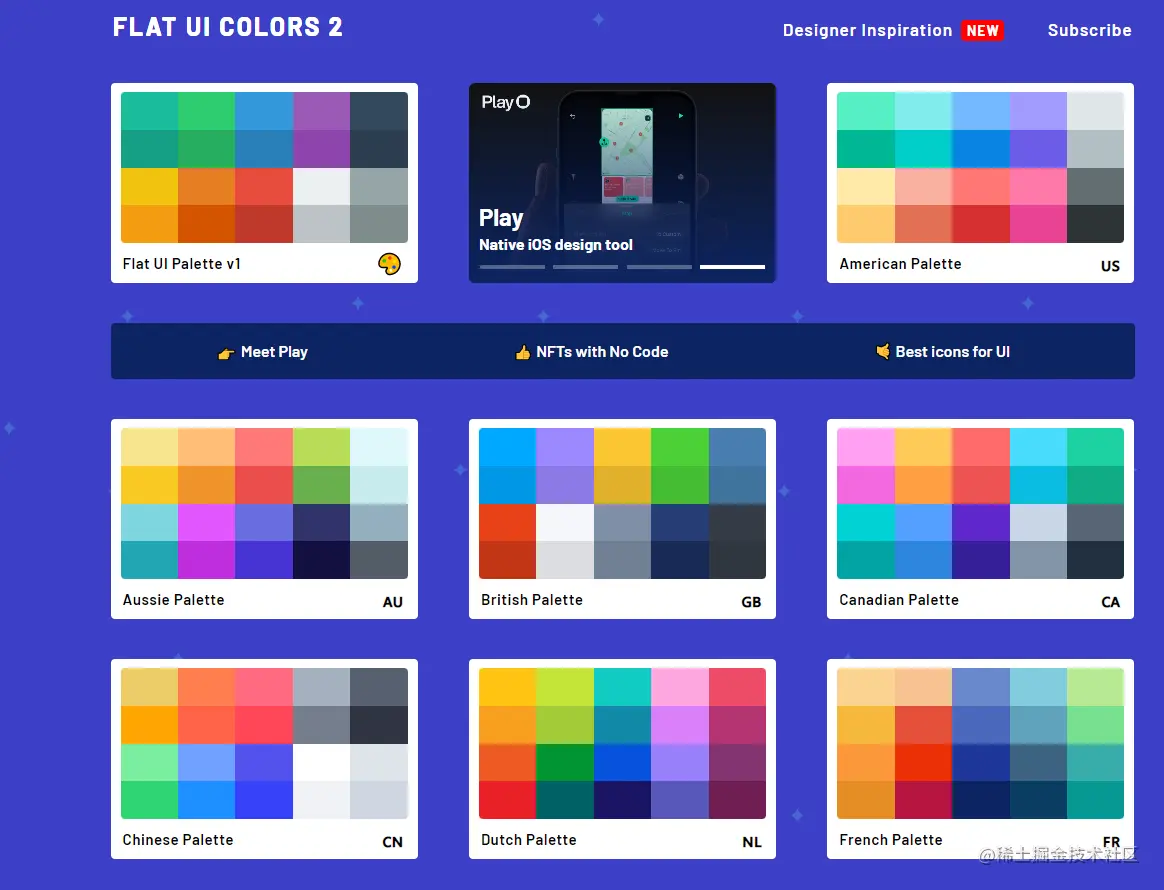
Task: Click the hand icon beside Best icons for UI
Action: [x=883, y=351]
